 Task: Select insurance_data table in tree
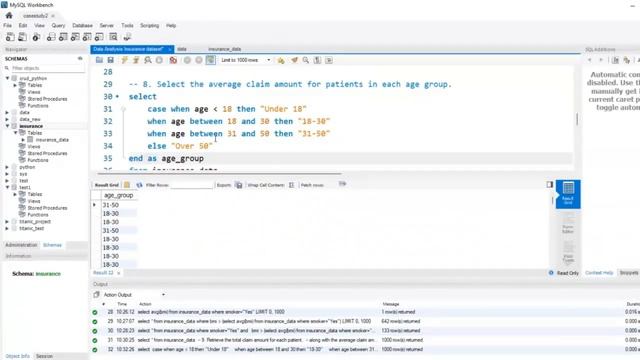point(52,140)
